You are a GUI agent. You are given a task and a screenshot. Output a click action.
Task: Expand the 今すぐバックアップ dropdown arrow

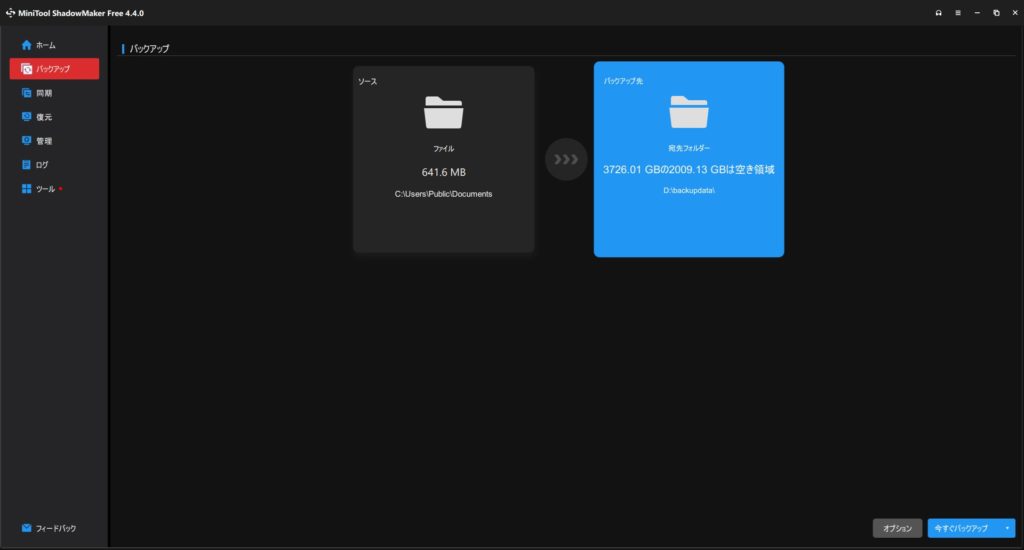(x=1007, y=528)
